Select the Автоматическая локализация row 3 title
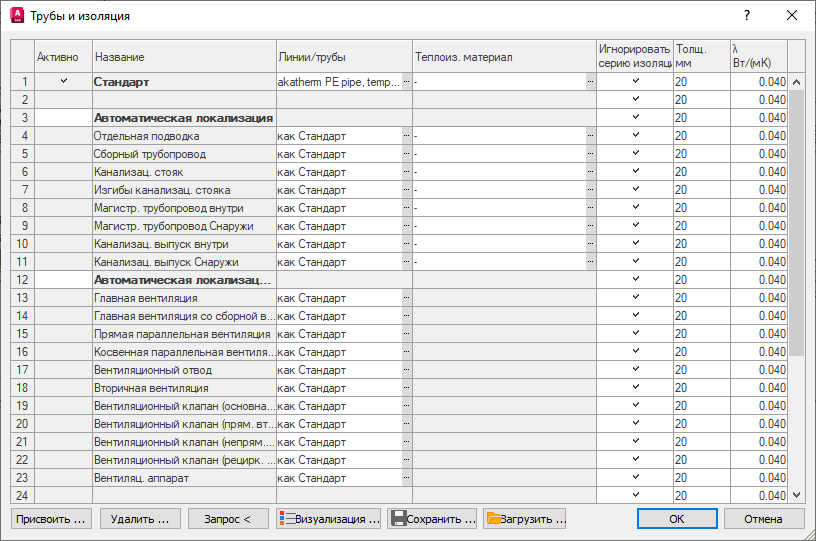The image size is (816, 541). [183, 118]
